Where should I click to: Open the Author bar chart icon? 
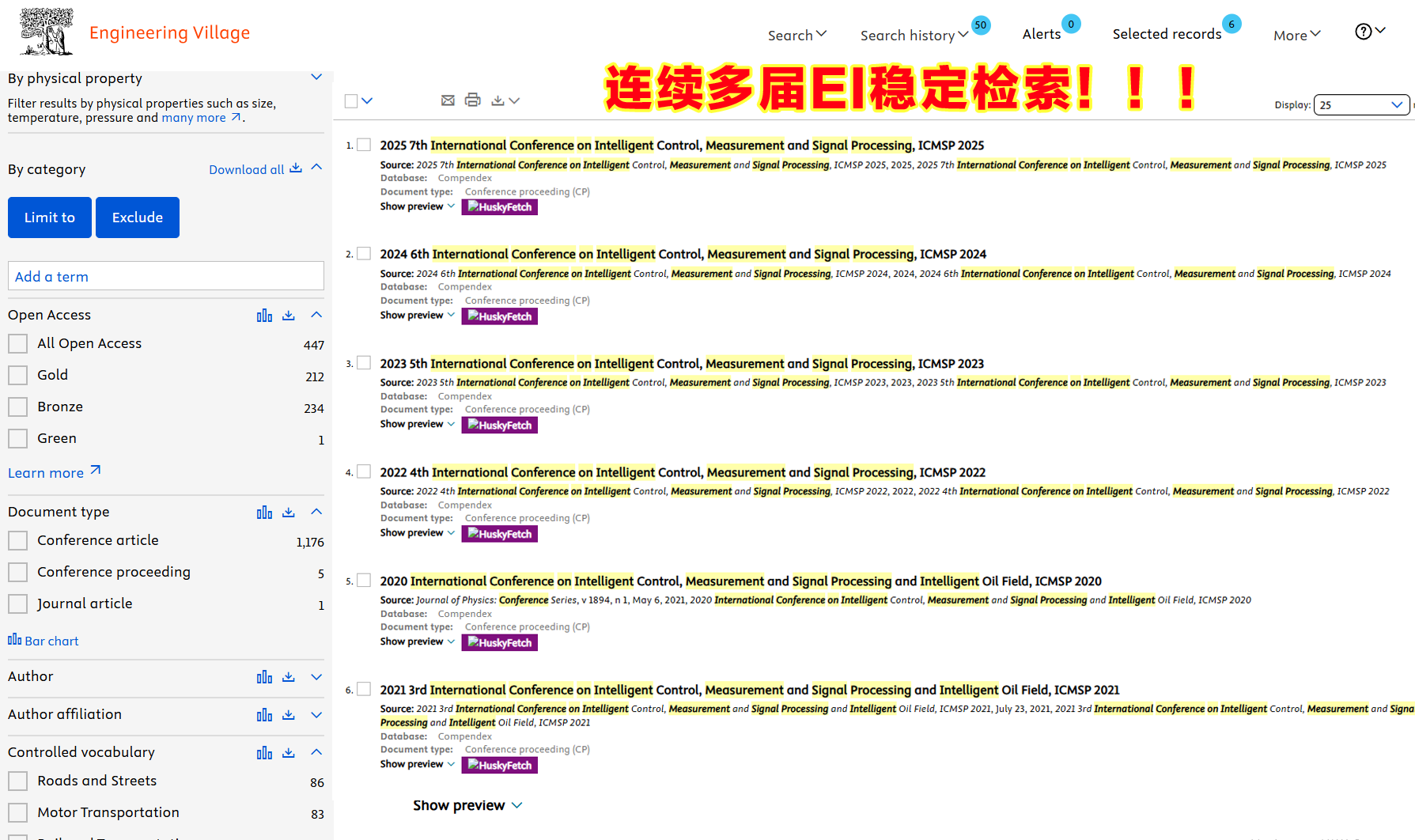point(264,677)
